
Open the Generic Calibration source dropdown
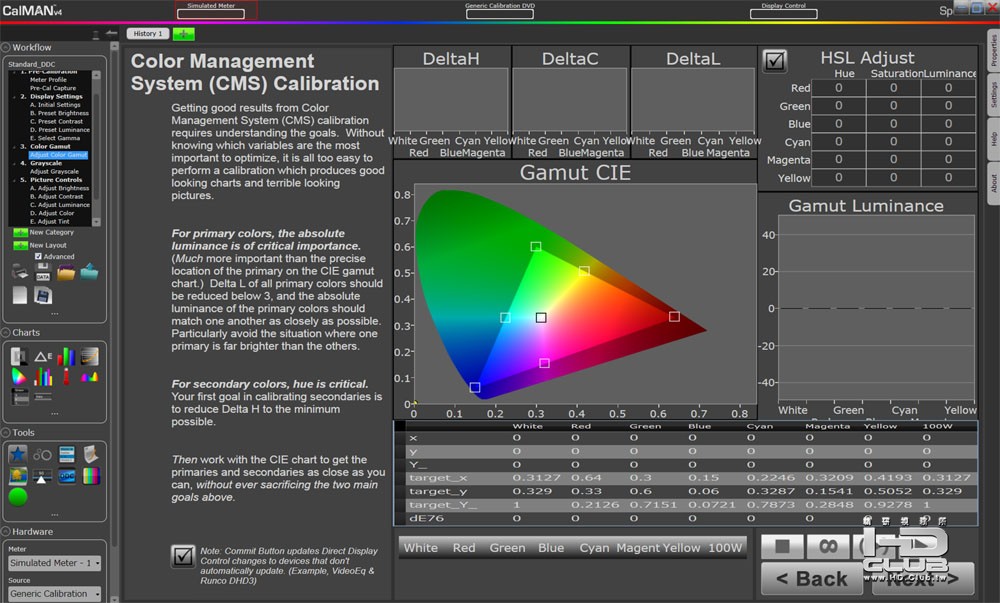[x=55, y=594]
